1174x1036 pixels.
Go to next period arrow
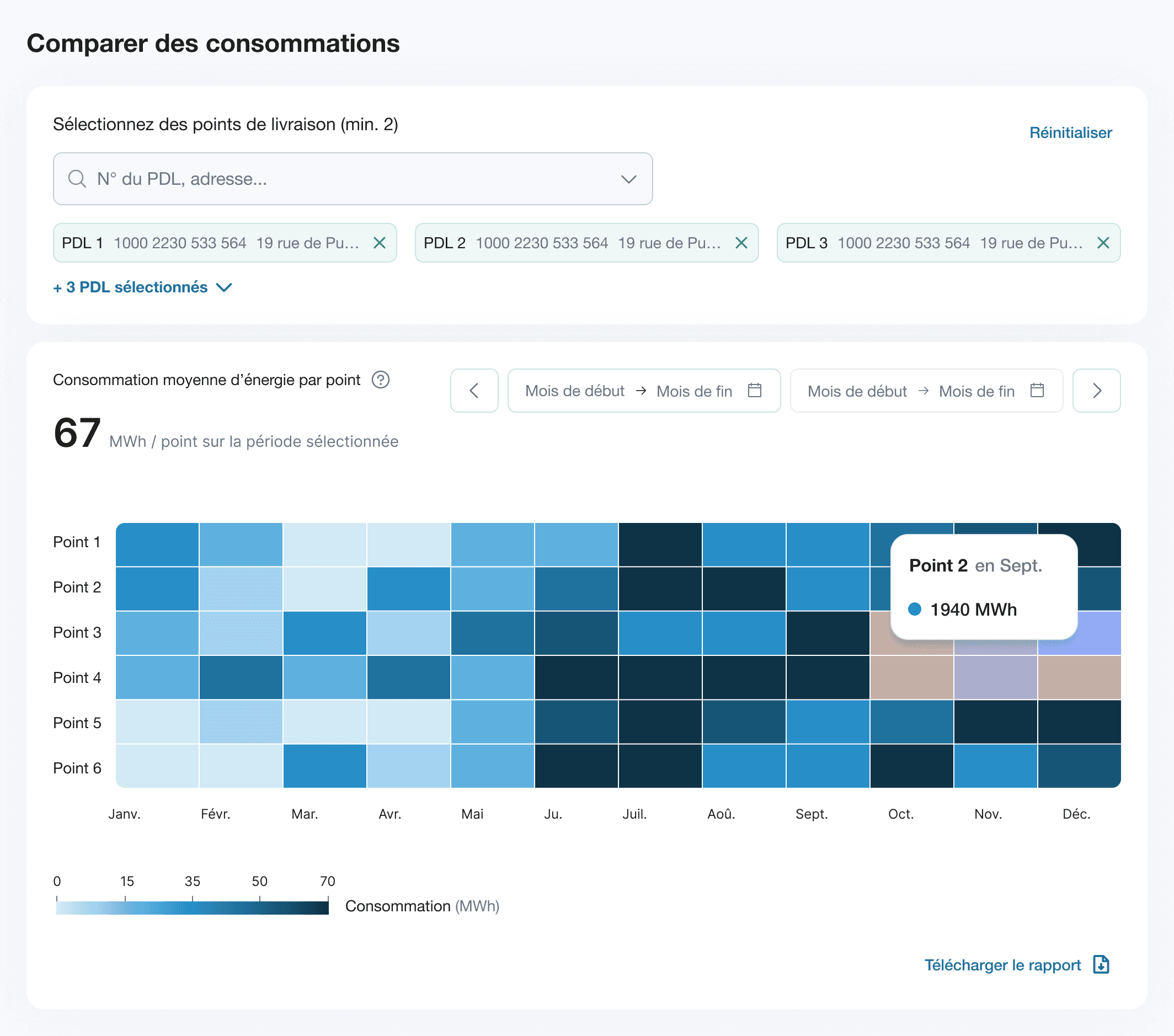click(1096, 391)
